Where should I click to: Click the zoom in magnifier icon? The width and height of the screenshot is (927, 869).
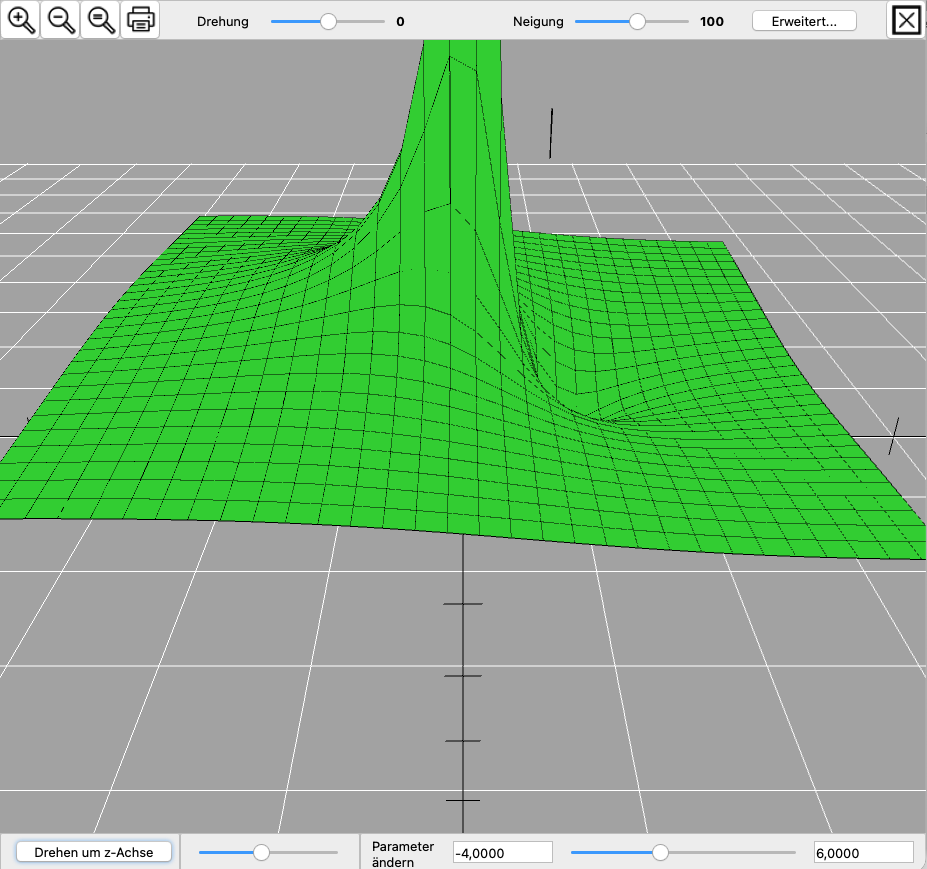click(20, 19)
